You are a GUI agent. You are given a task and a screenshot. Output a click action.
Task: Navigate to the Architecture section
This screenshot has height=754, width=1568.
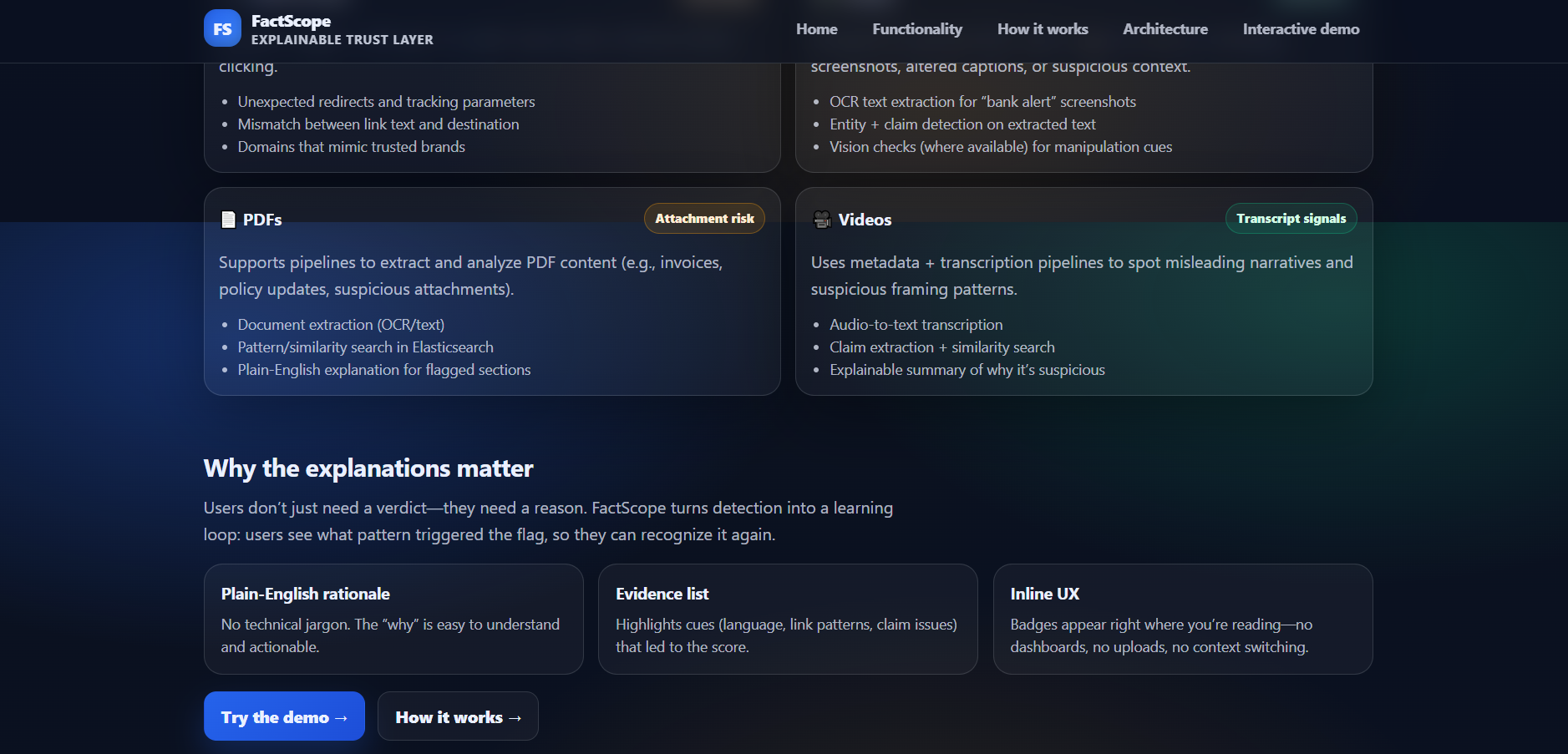point(1165,28)
